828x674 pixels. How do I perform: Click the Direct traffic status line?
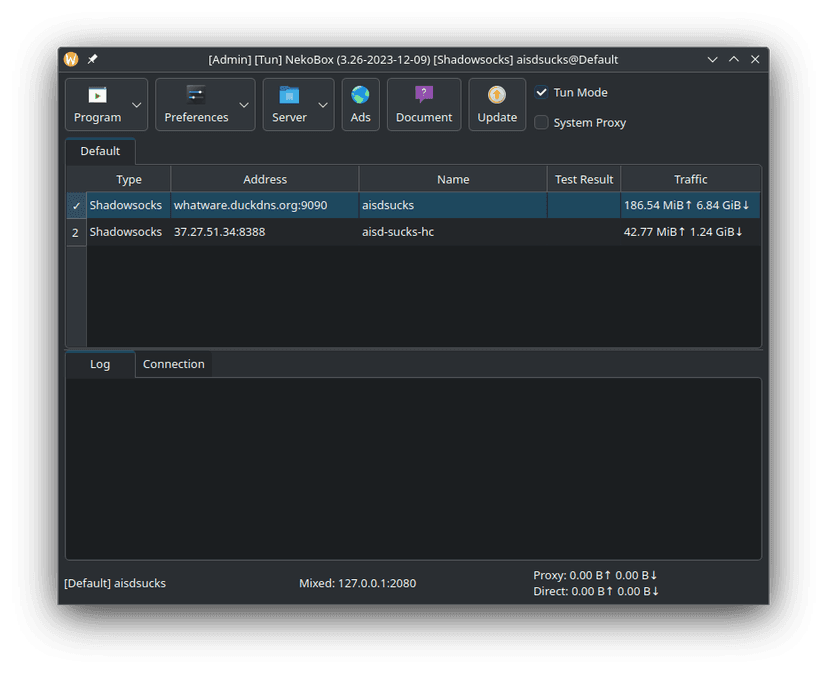coord(596,591)
